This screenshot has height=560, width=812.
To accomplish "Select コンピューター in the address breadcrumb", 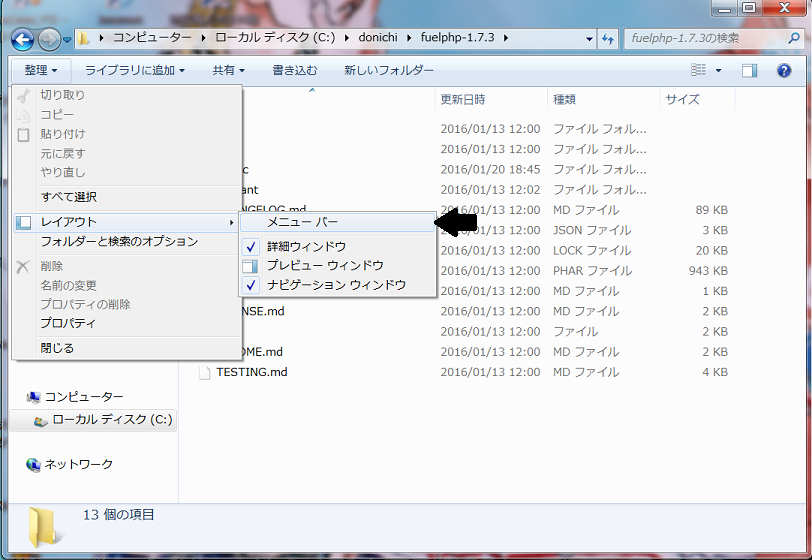I will pos(152,38).
